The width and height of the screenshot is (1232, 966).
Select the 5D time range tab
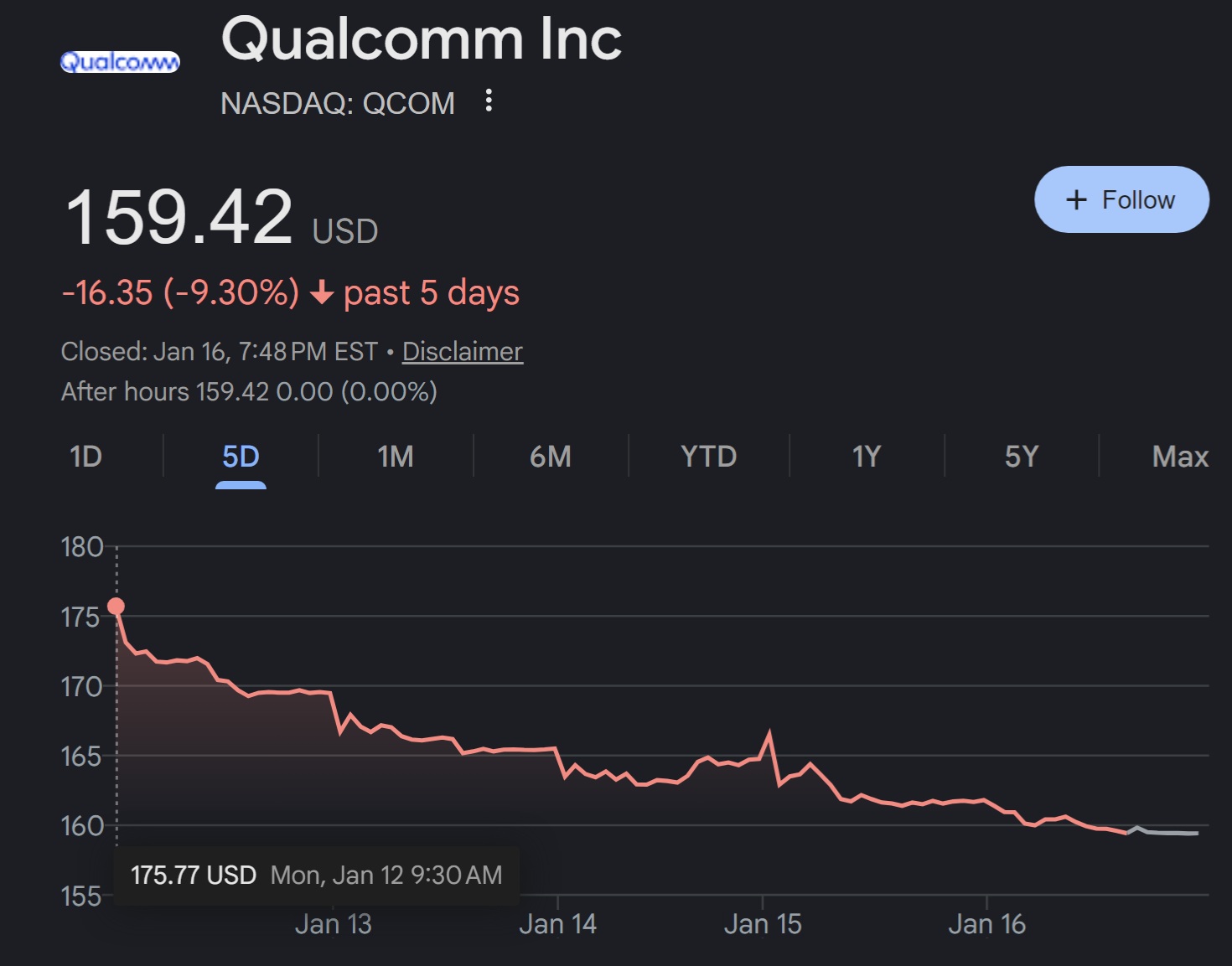(241, 457)
